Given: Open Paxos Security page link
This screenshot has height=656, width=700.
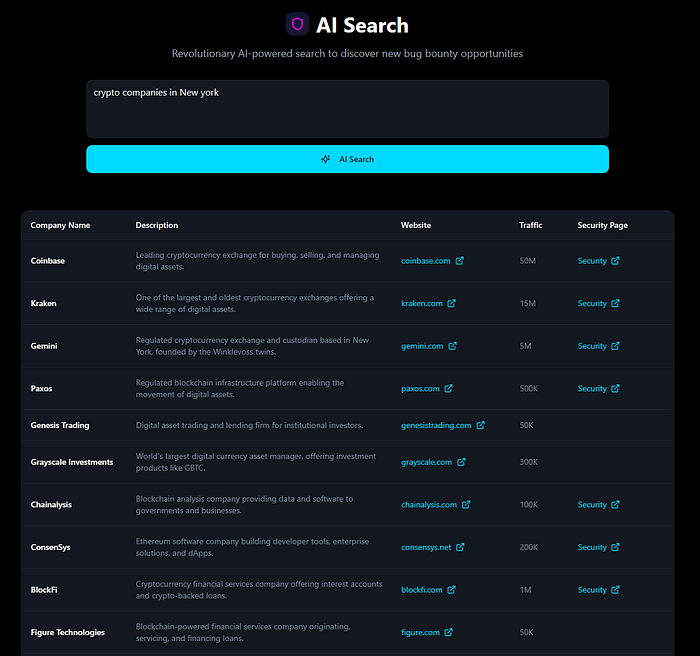Looking at the screenshot, I should [592, 389].
